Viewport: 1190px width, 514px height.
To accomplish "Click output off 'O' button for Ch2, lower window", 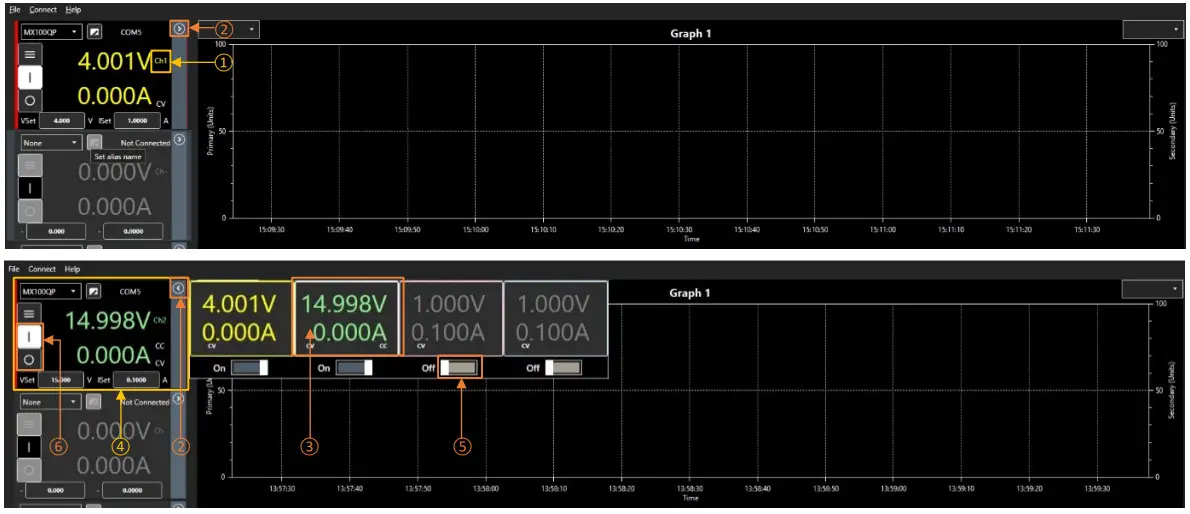I will click(30, 359).
